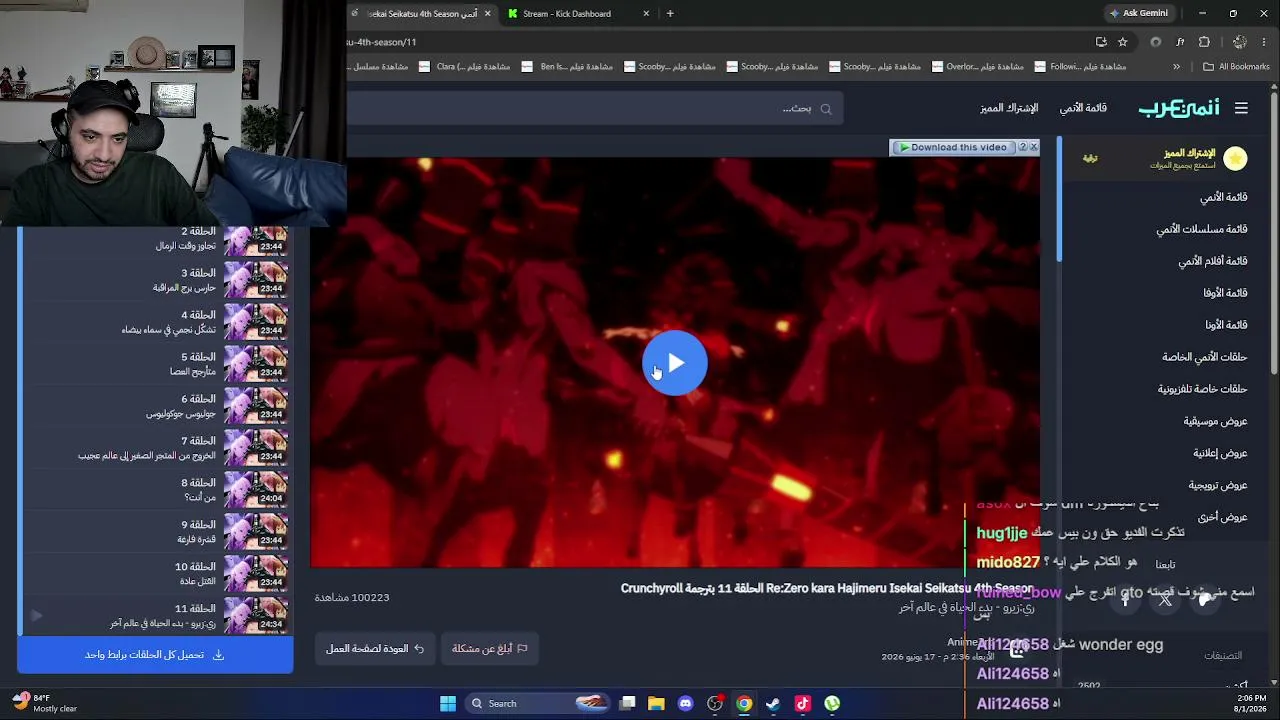Open Windows taskbar Search box
The height and width of the screenshot is (720, 1280).
539,703
